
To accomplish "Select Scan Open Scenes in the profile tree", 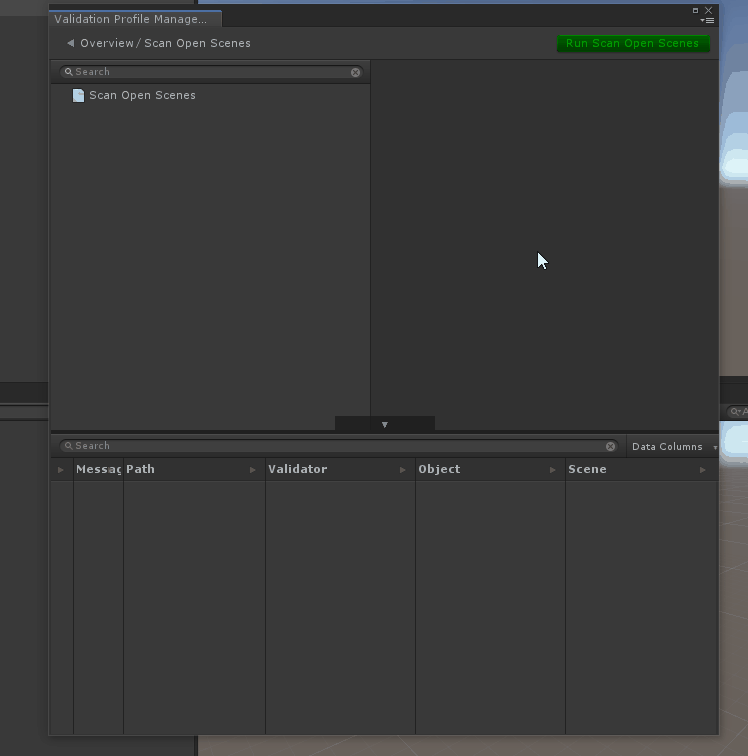I will click(x=142, y=96).
